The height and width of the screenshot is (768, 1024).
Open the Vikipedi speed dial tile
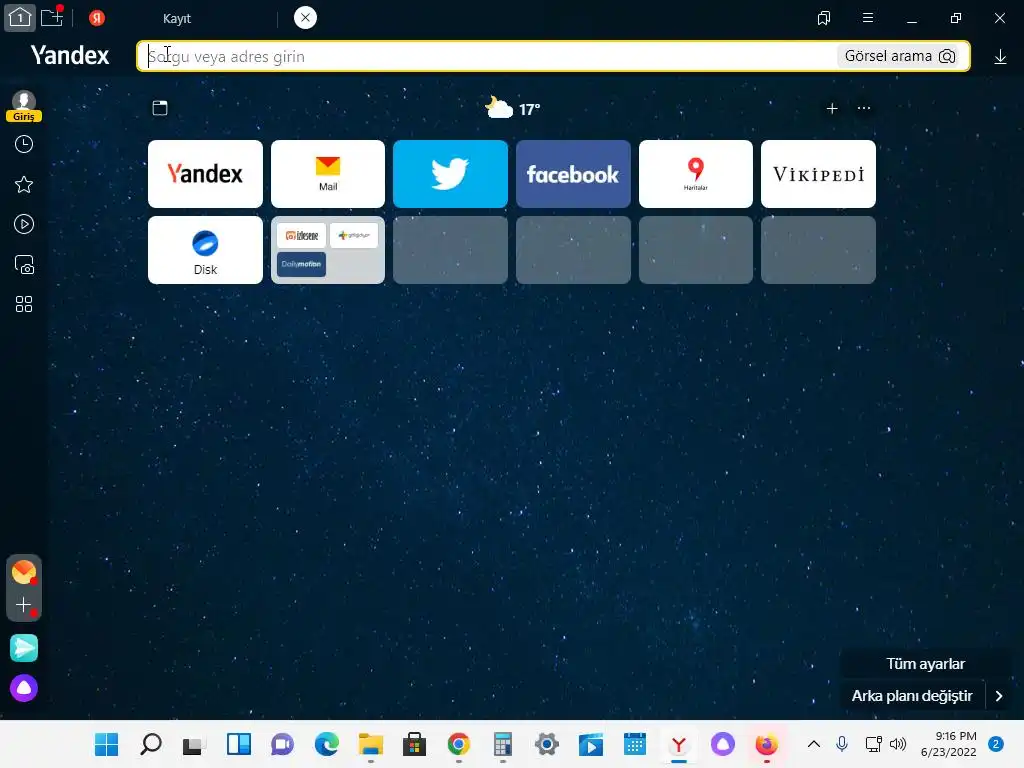818,174
